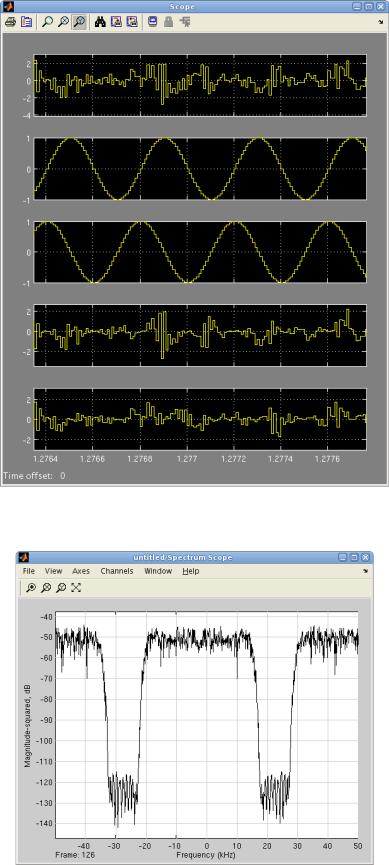The height and width of the screenshot is (865, 389).
Task: Click the 1.2776 time tick label
Action: pyautogui.click(x=329, y=458)
